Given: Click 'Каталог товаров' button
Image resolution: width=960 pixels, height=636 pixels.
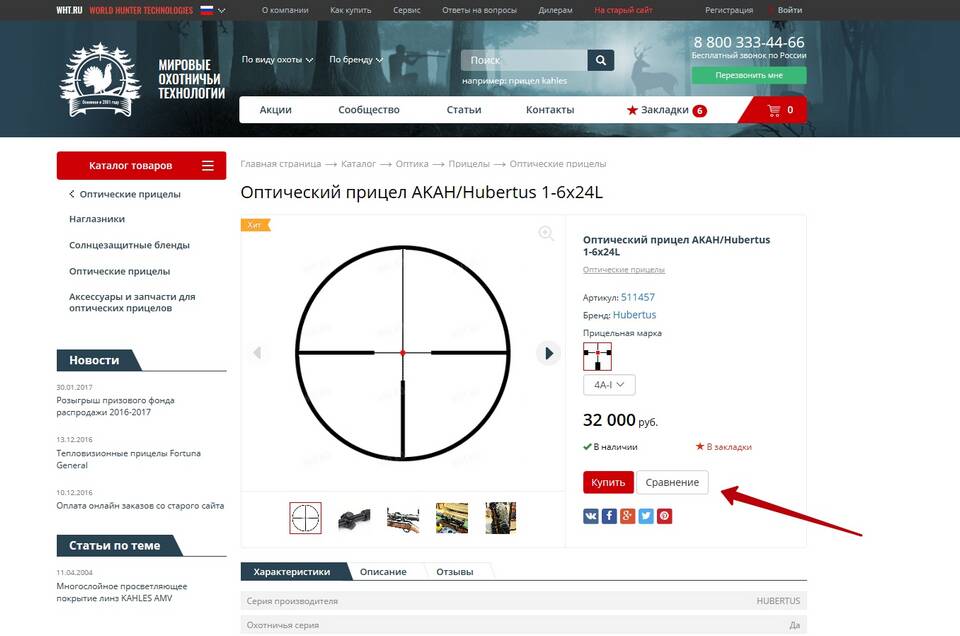Looking at the screenshot, I should [x=141, y=165].
